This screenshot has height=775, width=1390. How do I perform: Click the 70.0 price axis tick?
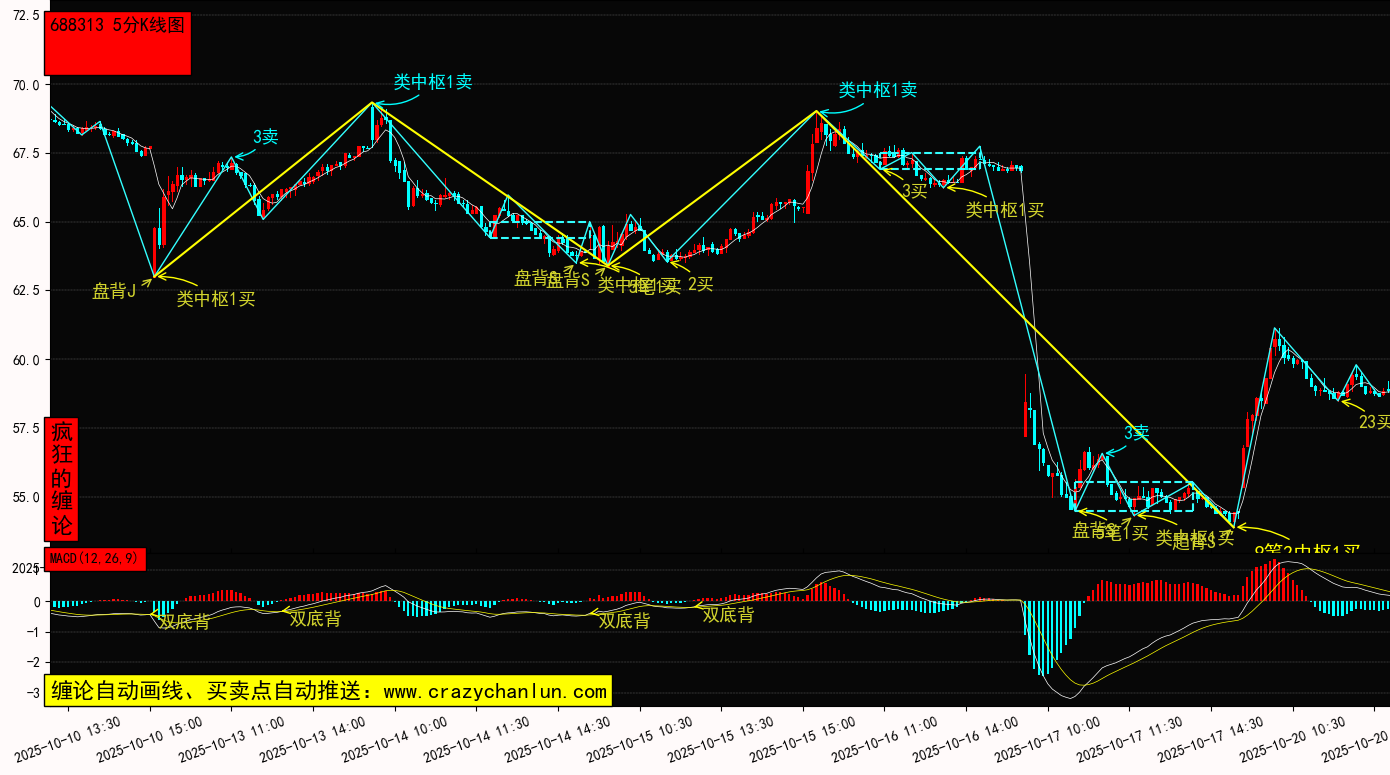[x=25, y=85]
